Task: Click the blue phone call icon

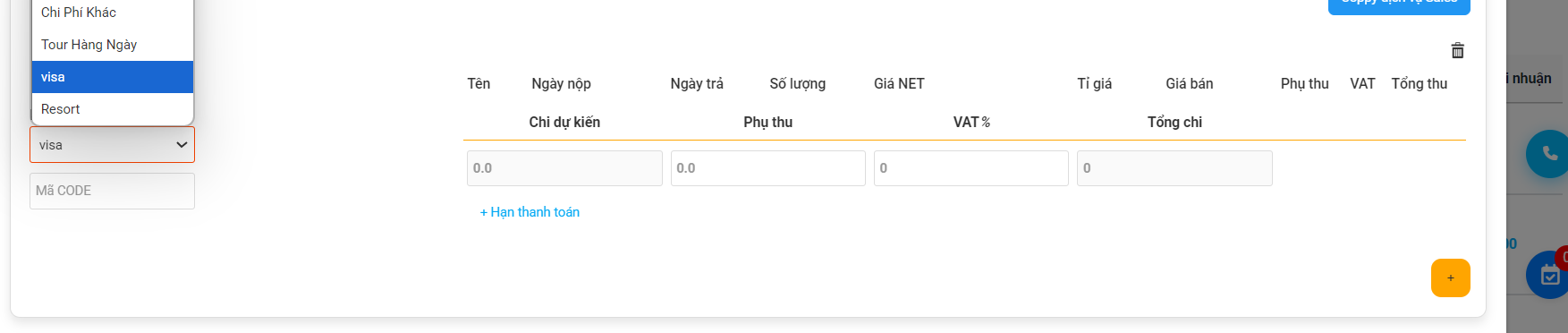Action: (1548, 154)
